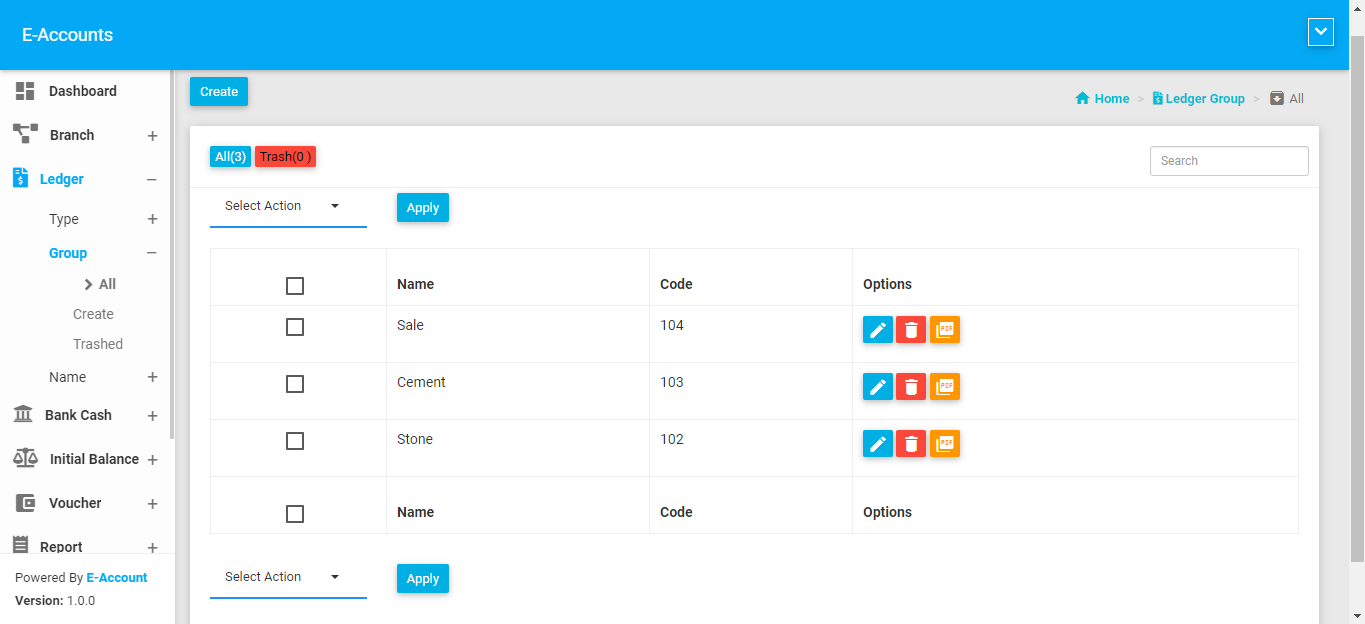Click the red delete icon for Cement
Viewport: 1365px width, 624px height.
click(x=910, y=387)
